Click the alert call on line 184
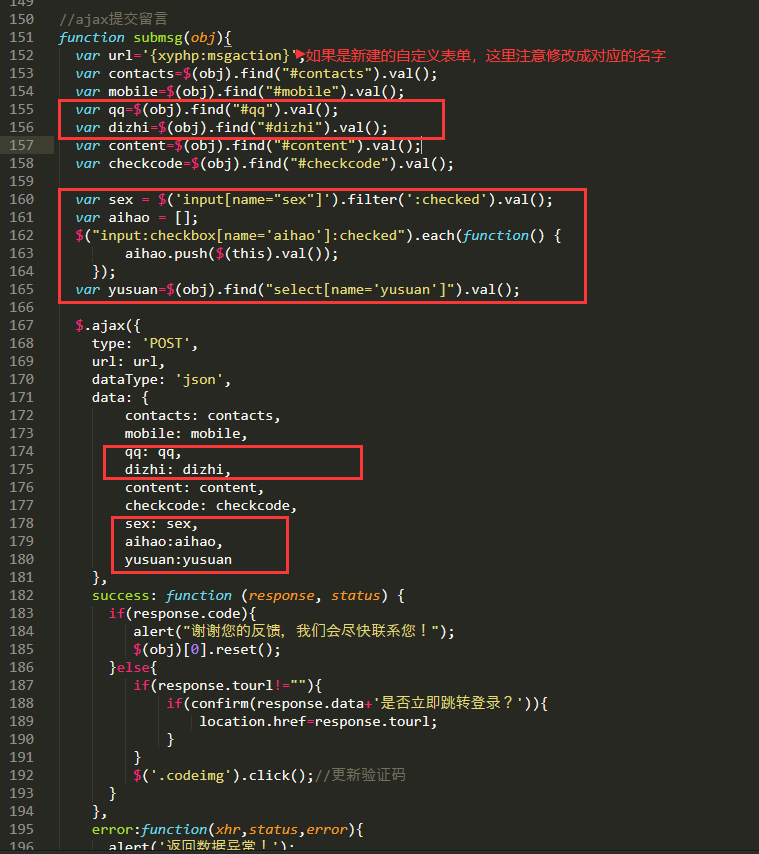This screenshot has height=854, width=759. click(153, 631)
